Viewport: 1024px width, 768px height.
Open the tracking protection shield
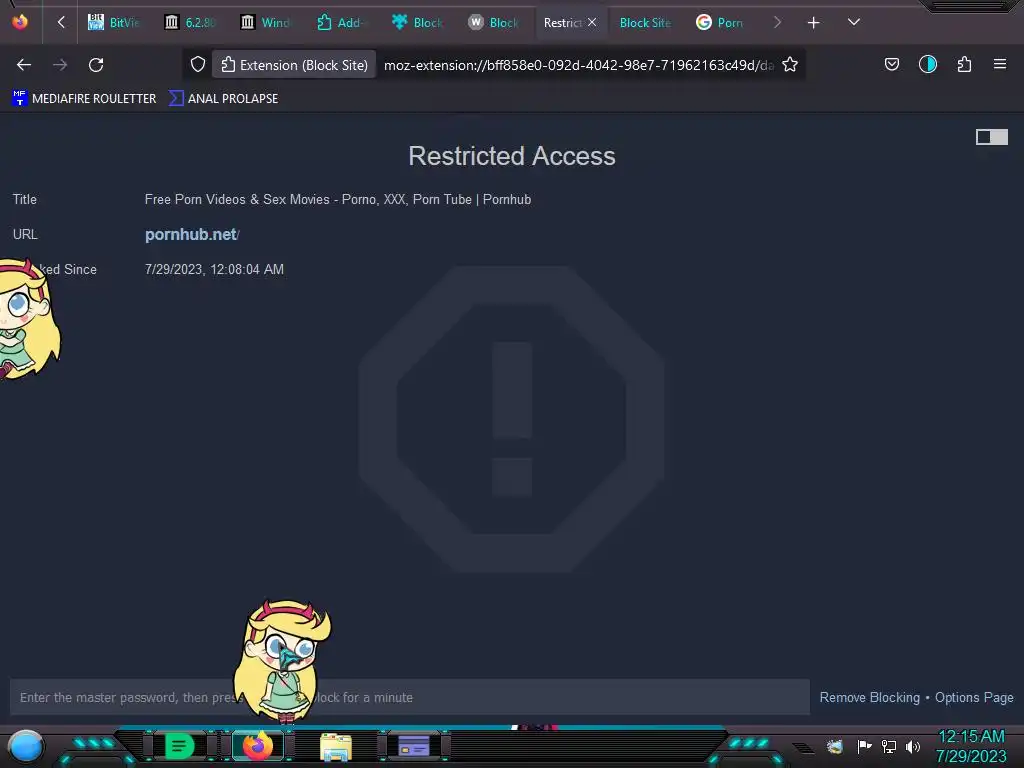[198, 64]
